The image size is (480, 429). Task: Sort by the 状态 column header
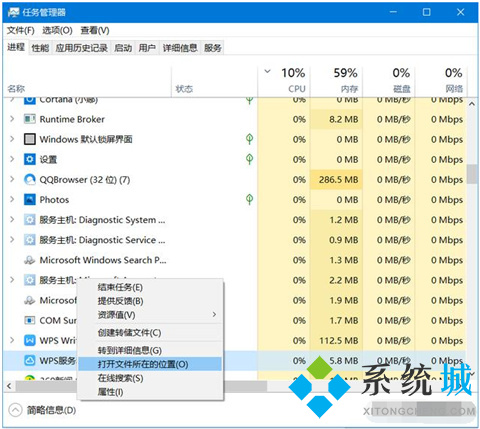(x=215, y=81)
